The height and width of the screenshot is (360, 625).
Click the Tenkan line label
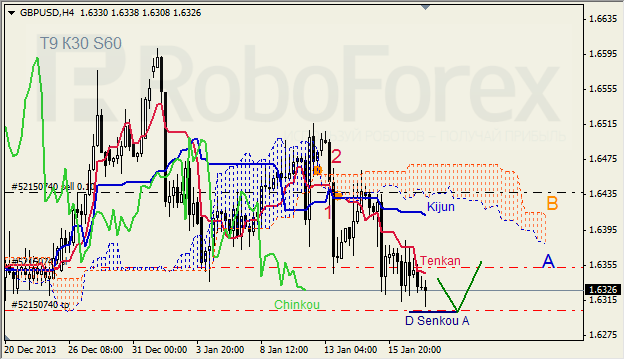click(x=440, y=261)
